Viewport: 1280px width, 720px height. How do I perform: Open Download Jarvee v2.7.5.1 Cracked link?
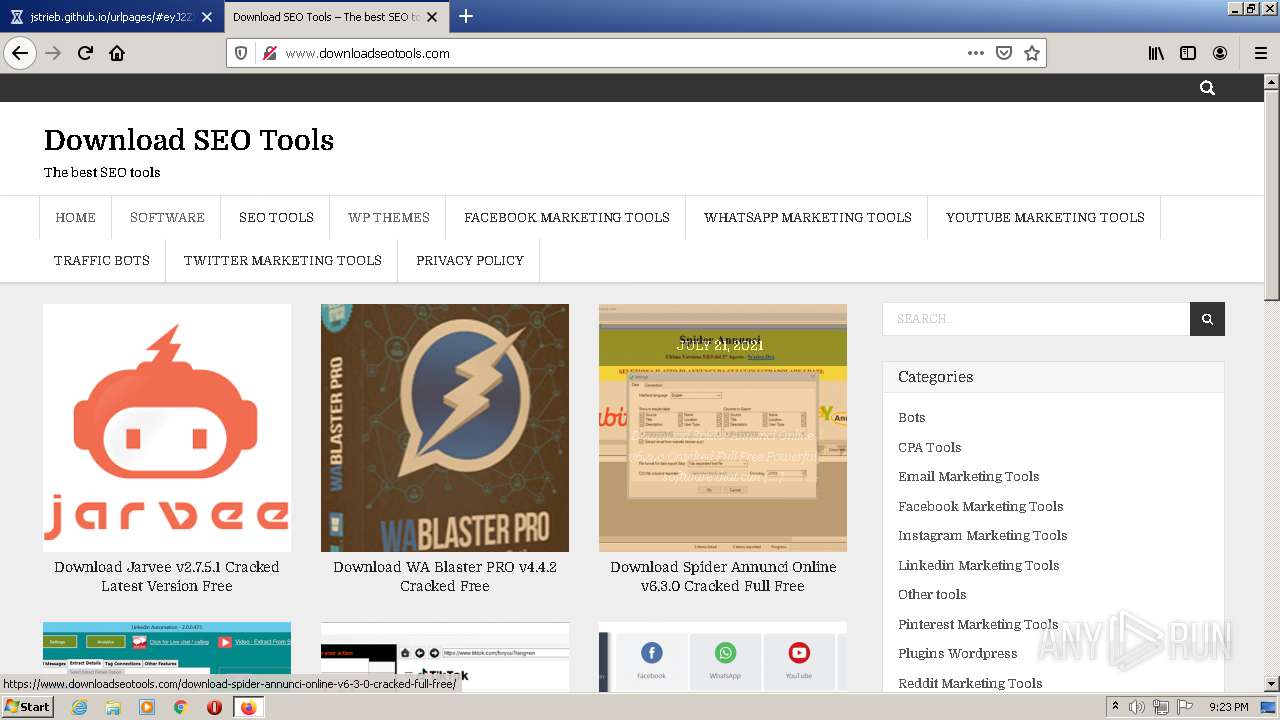coord(167,576)
